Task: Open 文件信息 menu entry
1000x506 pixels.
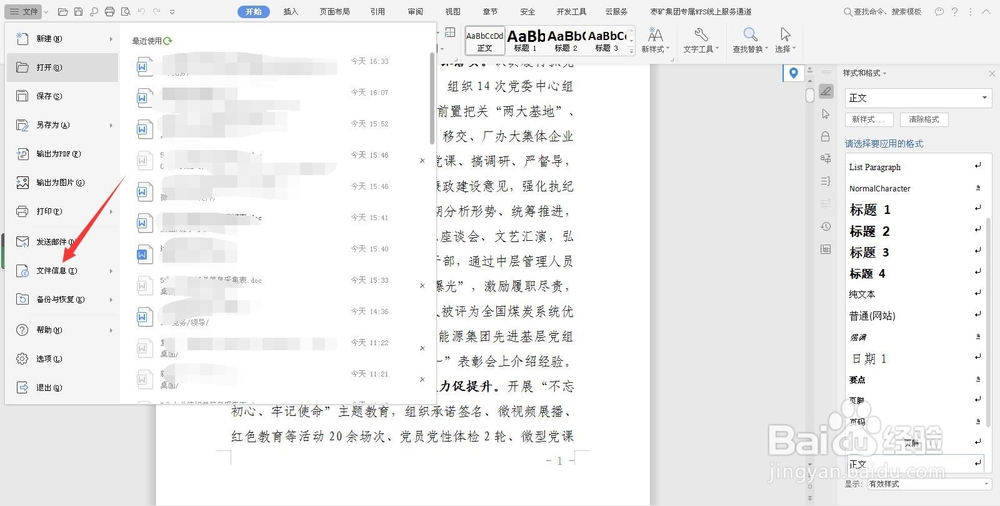Action: (x=62, y=271)
